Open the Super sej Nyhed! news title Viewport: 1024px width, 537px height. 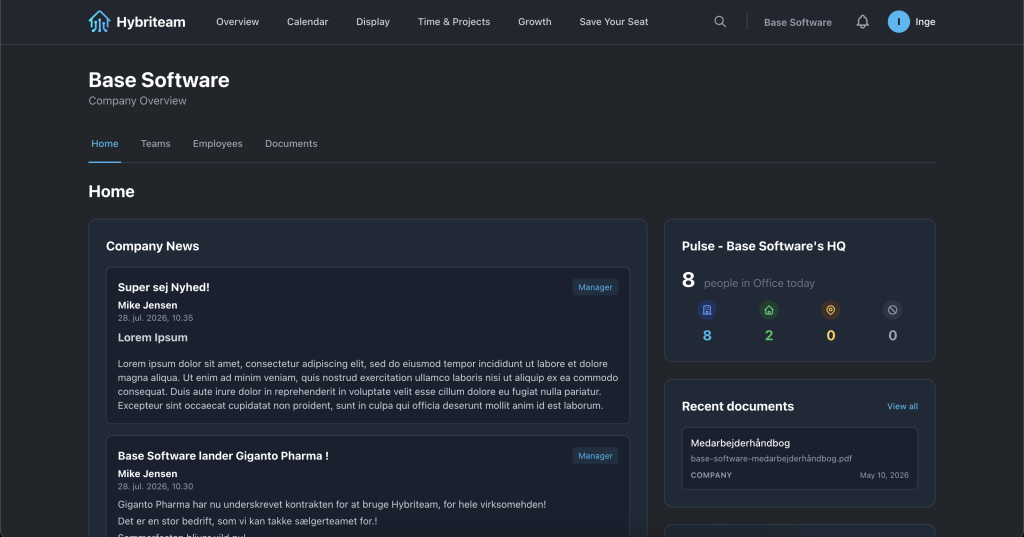click(163, 287)
